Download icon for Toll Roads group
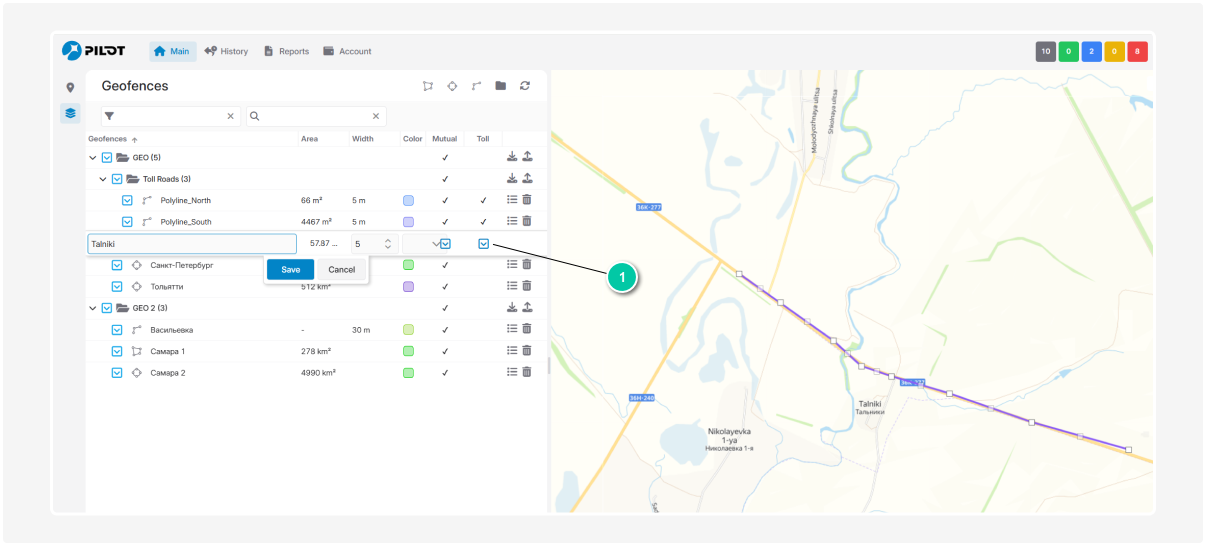 [512, 178]
